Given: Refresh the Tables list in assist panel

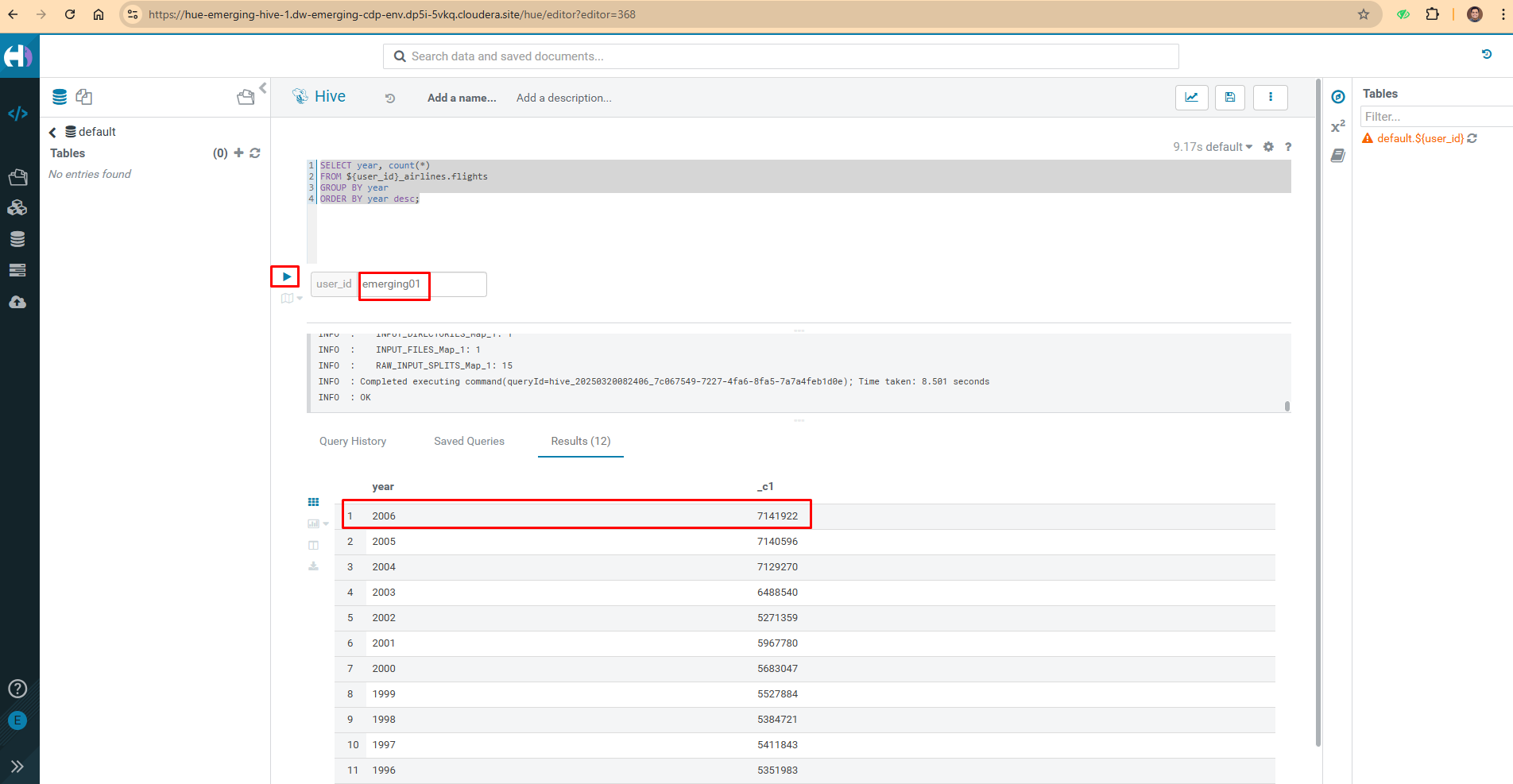Looking at the screenshot, I should (255, 153).
